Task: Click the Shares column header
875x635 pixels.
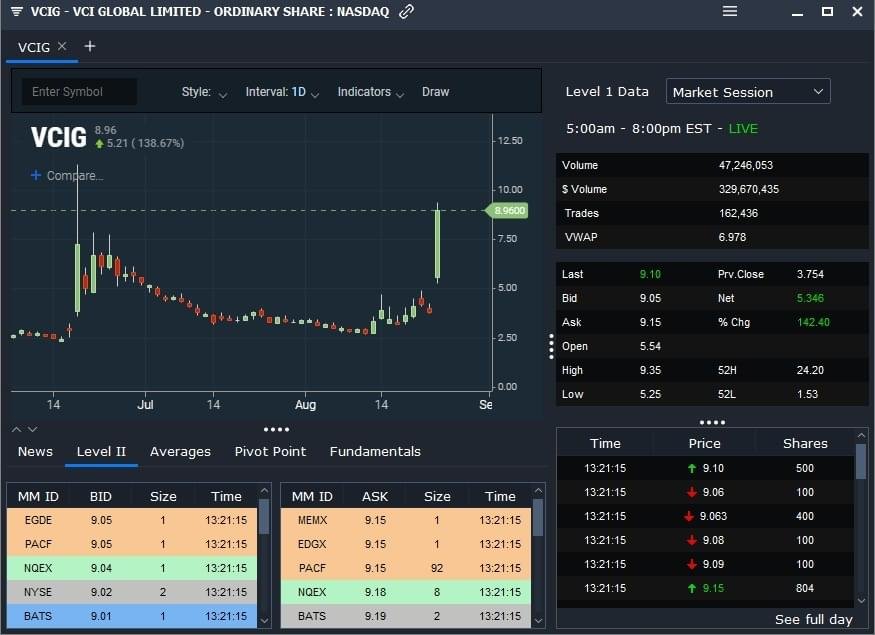Action: pos(805,443)
